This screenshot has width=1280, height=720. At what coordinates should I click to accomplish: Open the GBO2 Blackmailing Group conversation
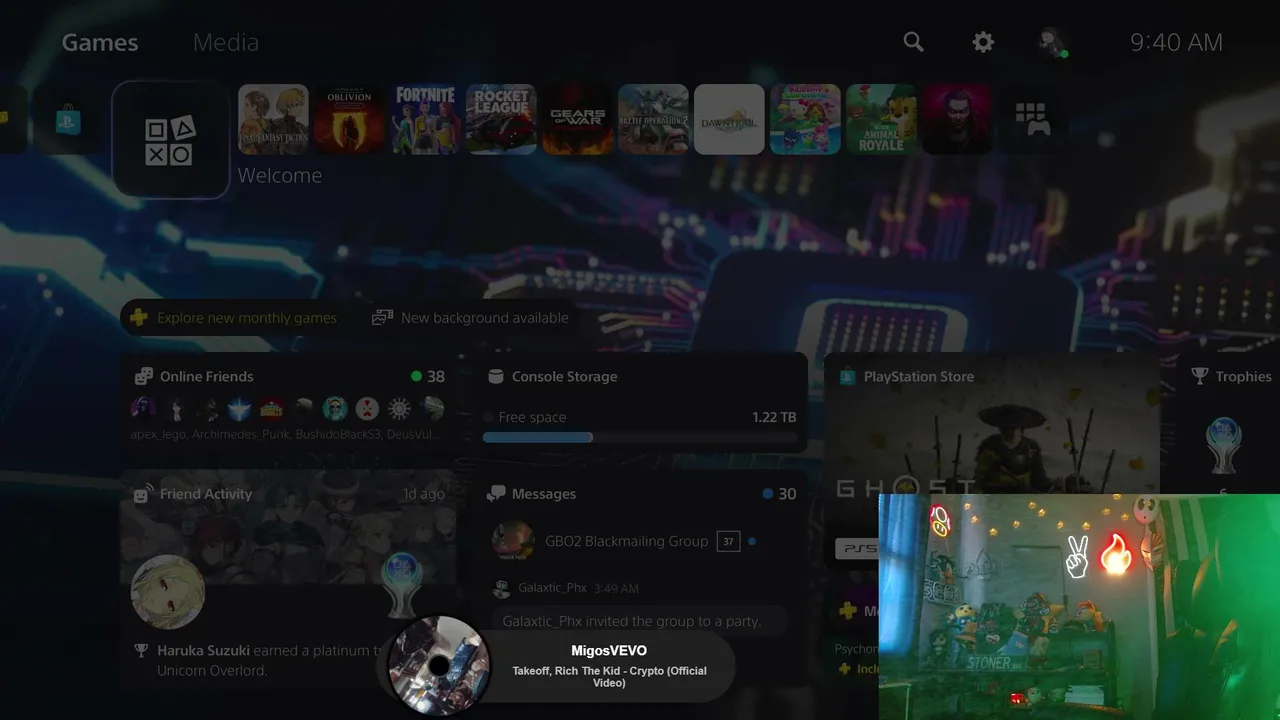coord(640,541)
